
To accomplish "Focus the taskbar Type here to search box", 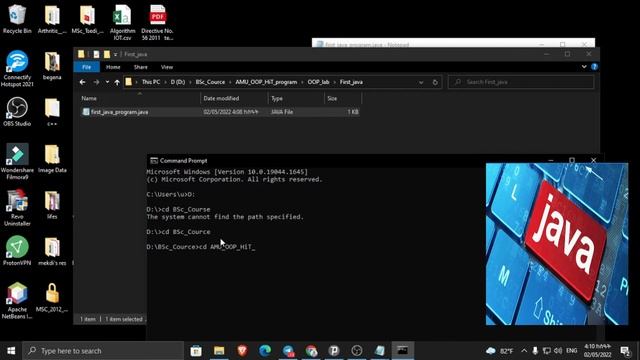I will 103,351.
